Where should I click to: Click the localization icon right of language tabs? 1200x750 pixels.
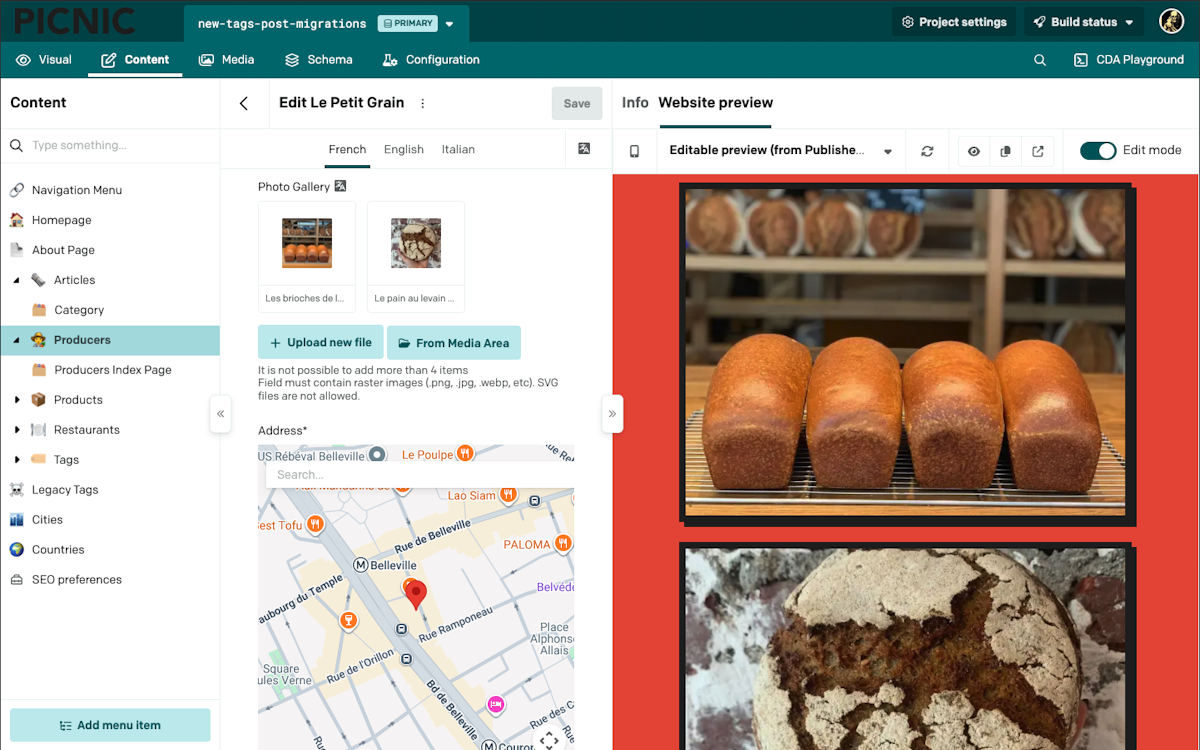pyautogui.click(x=584, y=149)
